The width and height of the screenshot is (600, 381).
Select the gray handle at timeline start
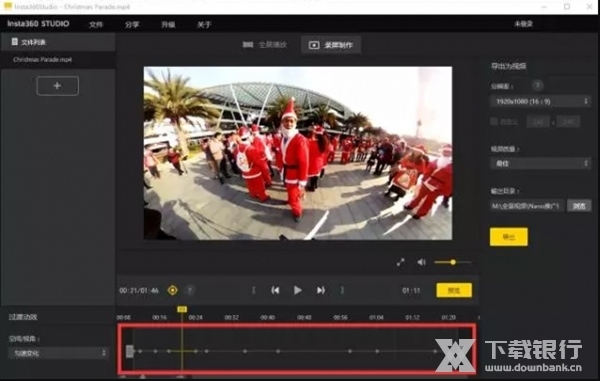(x=130, y=351)
